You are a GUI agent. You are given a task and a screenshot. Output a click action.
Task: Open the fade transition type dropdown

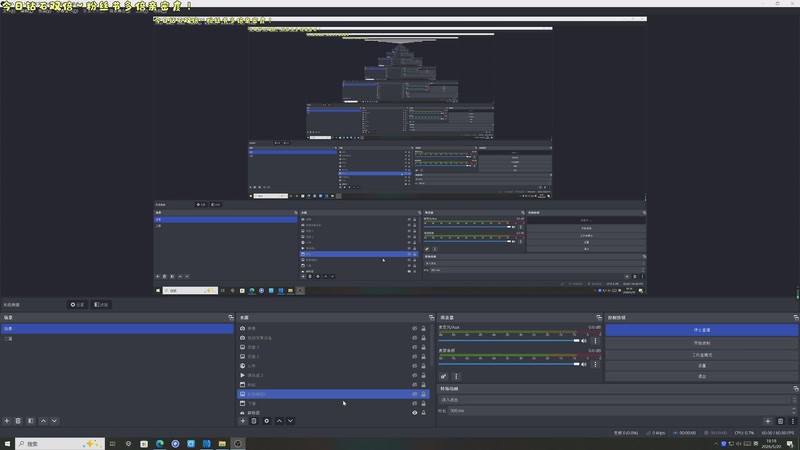point(617,400)
